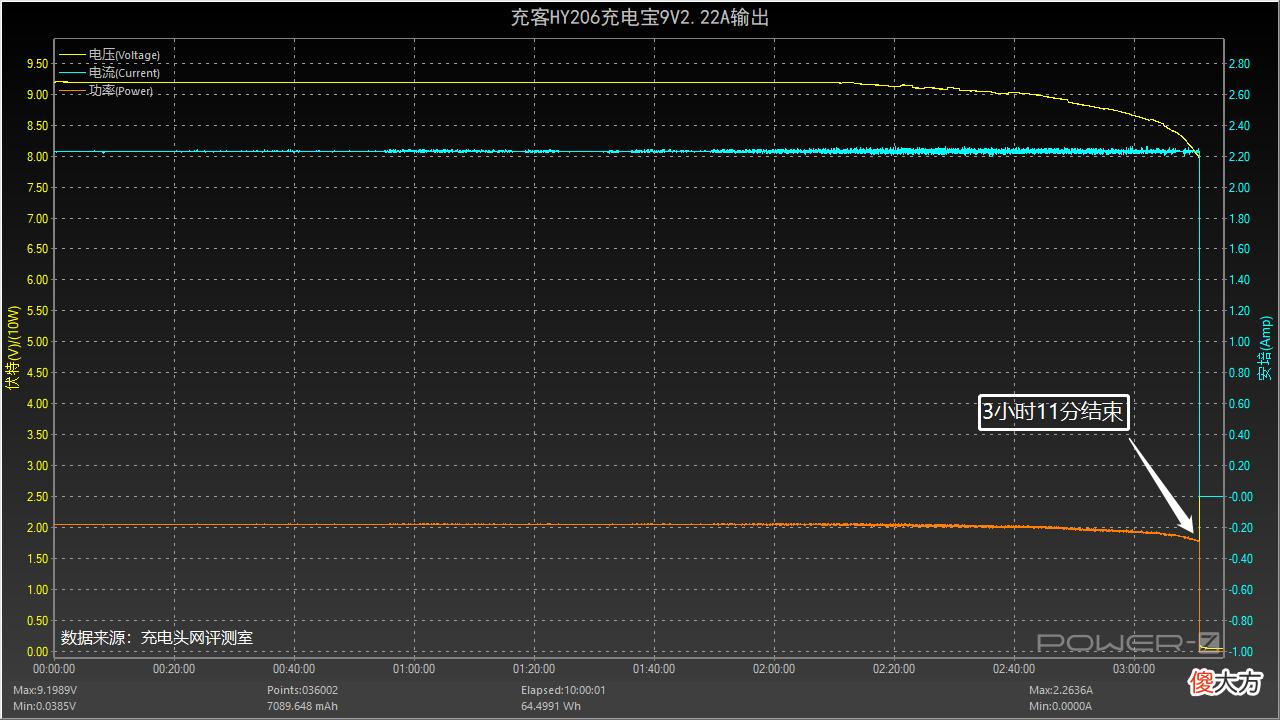Viewport: 1280px width, 720px height.
Task: Select the 功率(Power) legend label
Action: (x=121, y=90)
